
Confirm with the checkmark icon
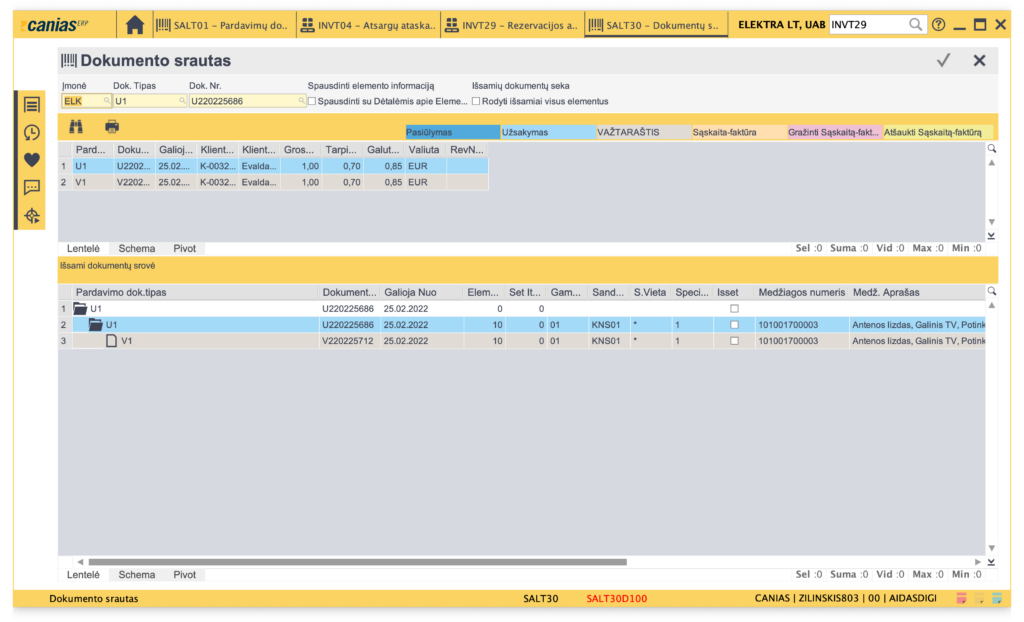[943, 61]
